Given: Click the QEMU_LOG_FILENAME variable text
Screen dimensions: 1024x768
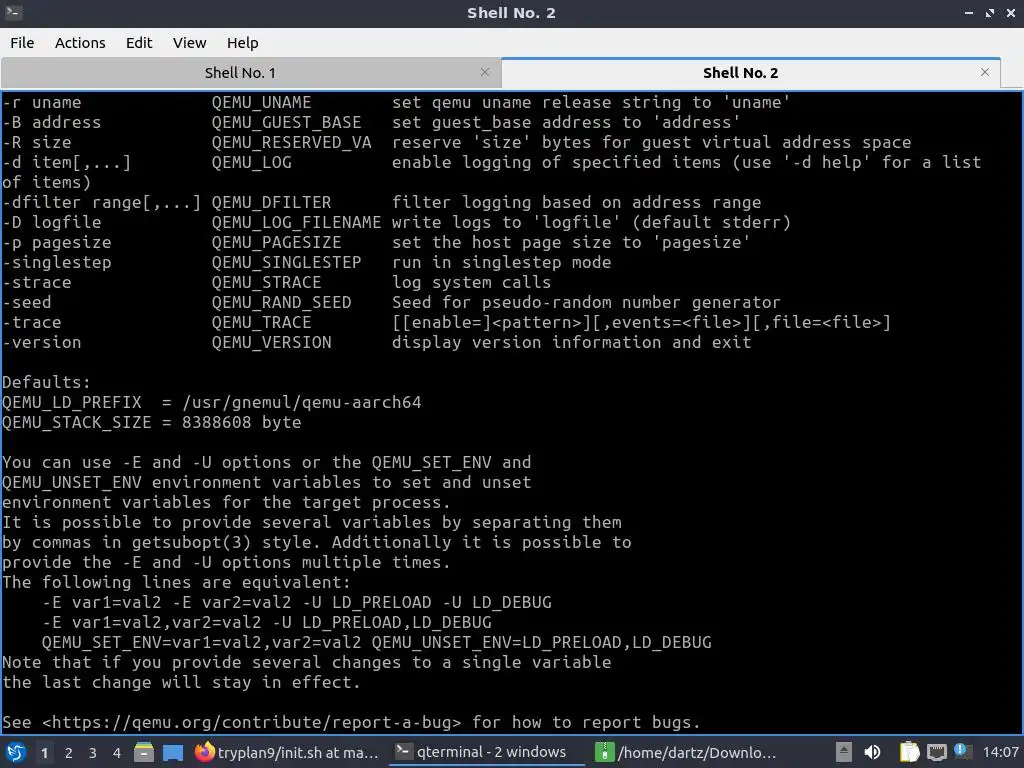Looking at the screenshot, I should coord(296,223).
